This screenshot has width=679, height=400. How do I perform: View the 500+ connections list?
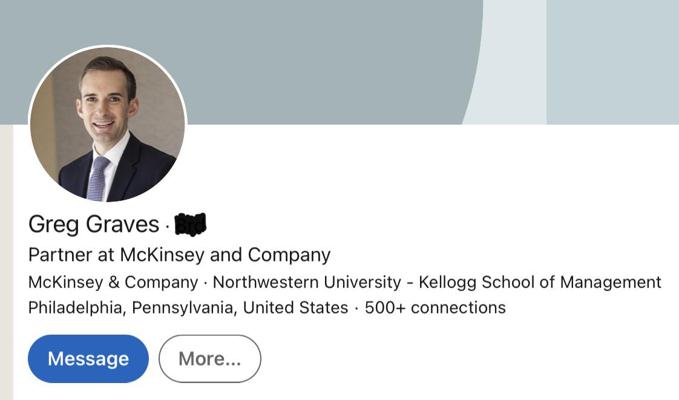click(x=435, y=308)
